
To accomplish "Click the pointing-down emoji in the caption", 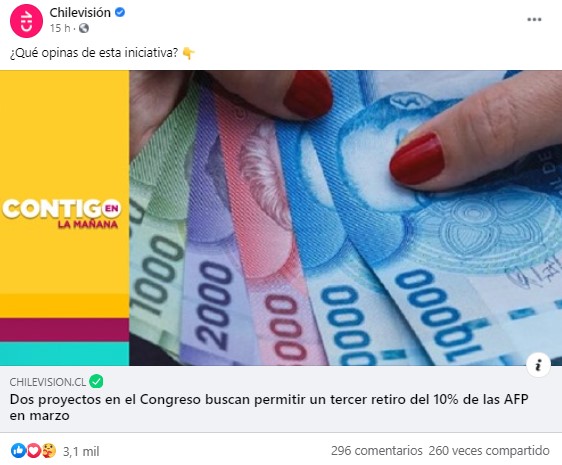I will click(189, 53).
